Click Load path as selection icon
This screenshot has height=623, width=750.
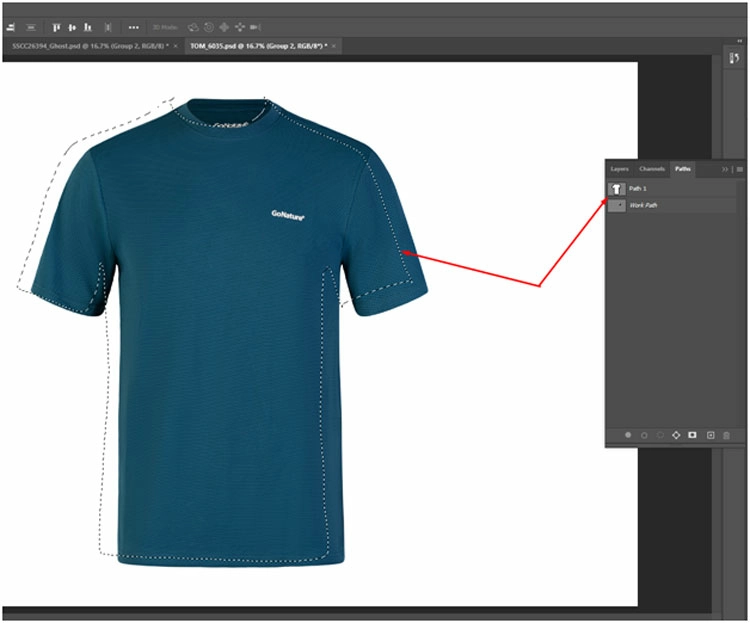point(660,435)
